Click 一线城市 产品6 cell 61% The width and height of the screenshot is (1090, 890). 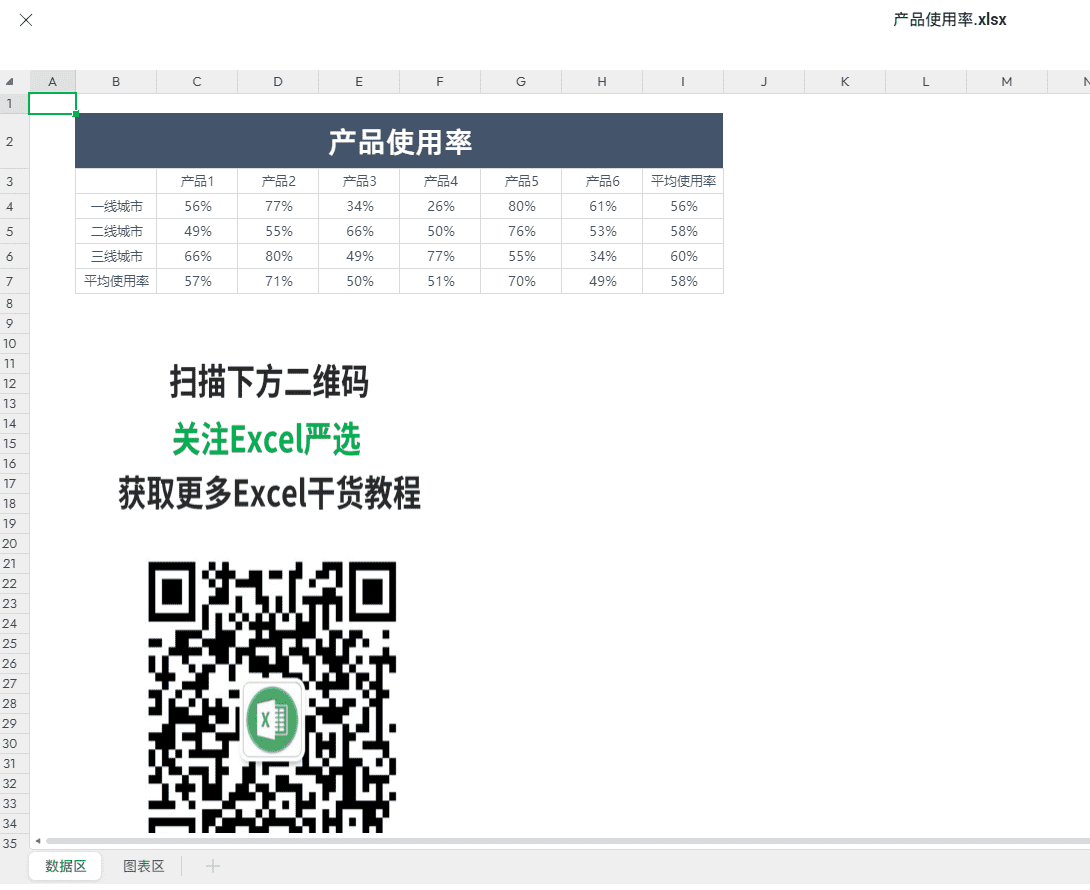602,207
